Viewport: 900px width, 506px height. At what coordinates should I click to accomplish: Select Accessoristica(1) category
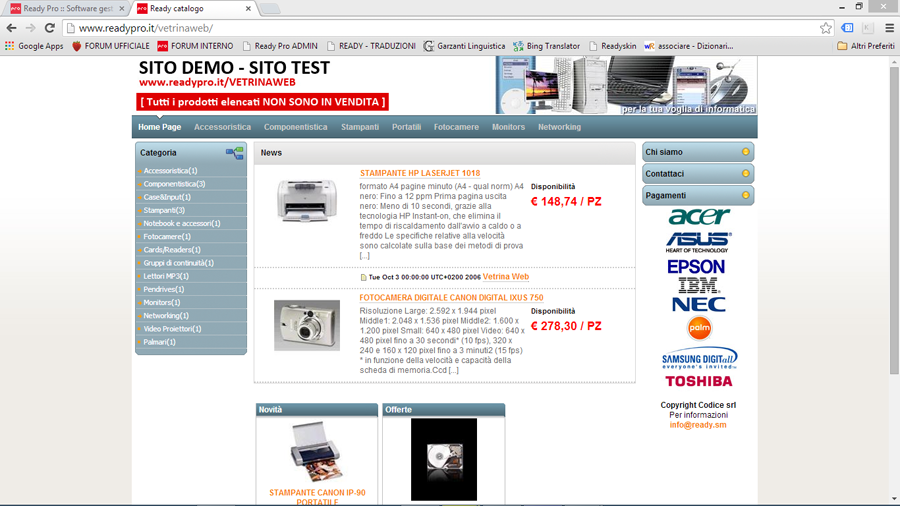(x=170, y=170)
